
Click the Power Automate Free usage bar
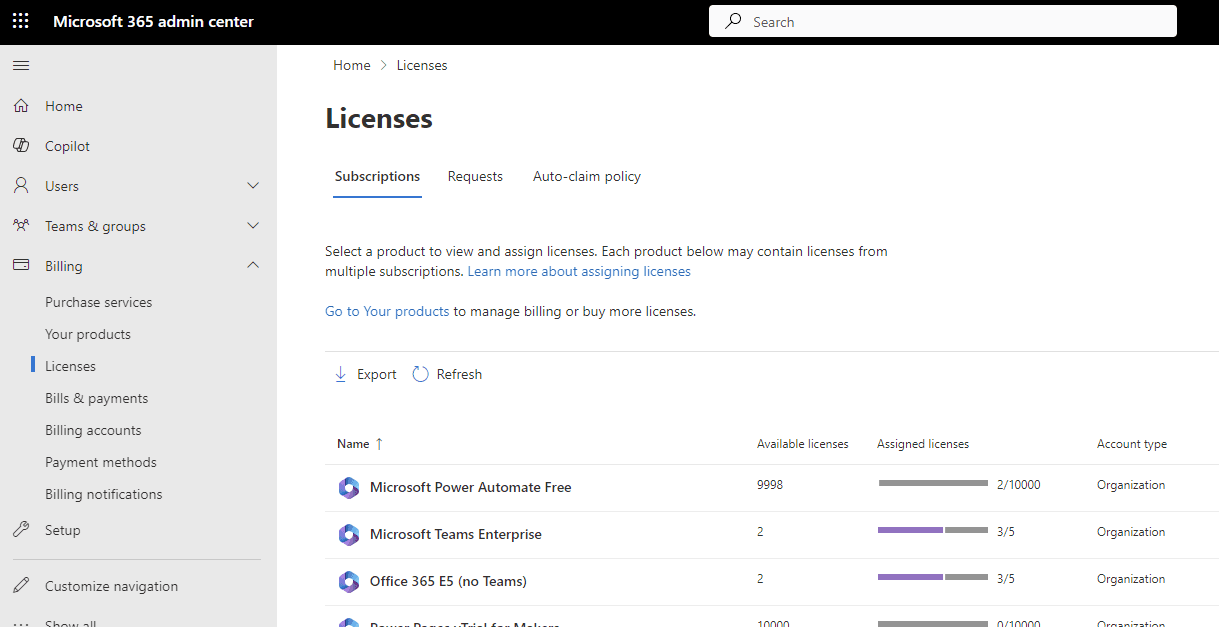pos(933,483)
